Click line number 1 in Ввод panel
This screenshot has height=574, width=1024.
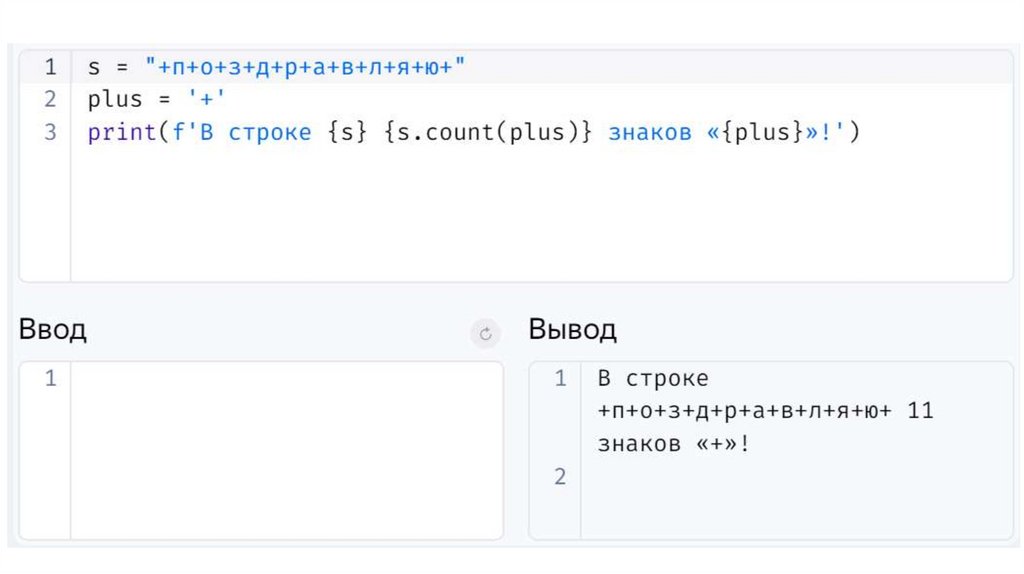click(x=50, y=378)
